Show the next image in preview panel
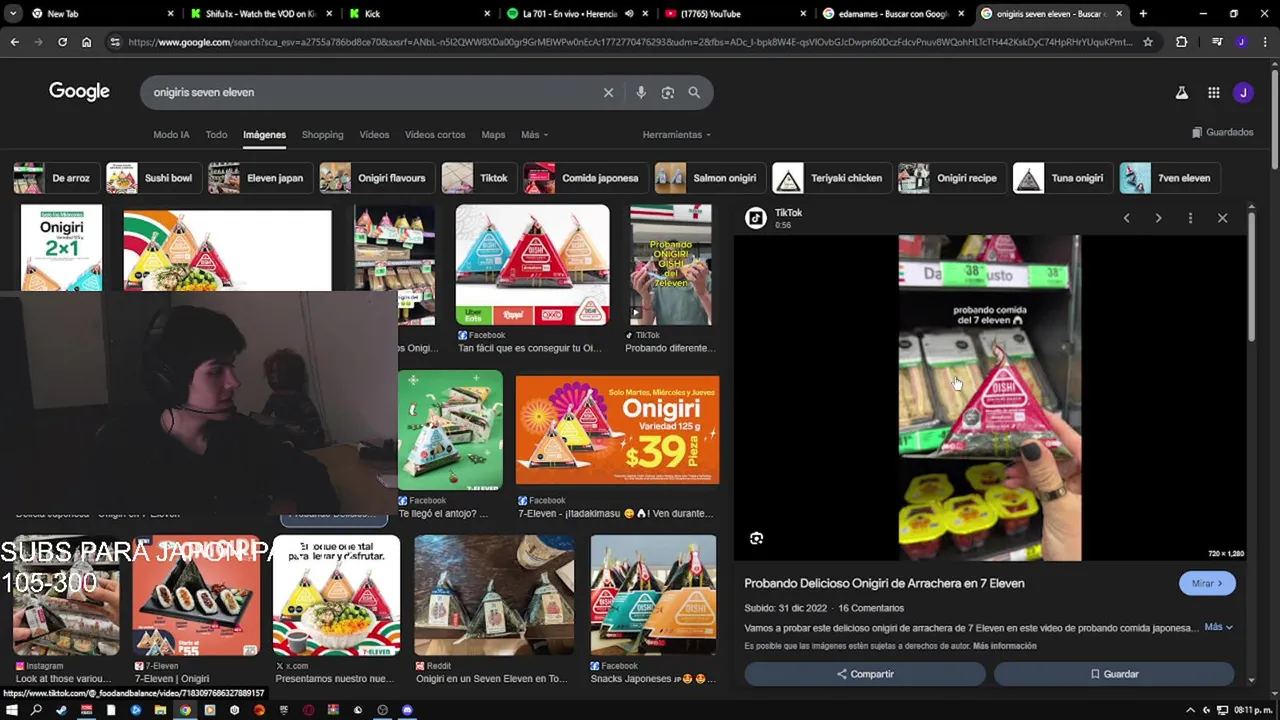 pyautogui.click(x=1158, y=218)
